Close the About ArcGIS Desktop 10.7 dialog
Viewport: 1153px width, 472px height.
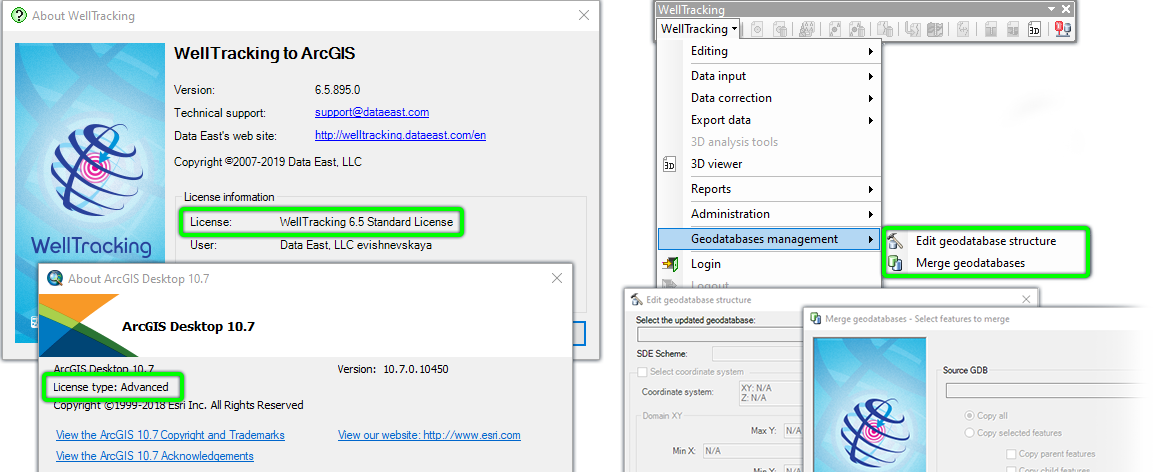[x=557, y=279]
